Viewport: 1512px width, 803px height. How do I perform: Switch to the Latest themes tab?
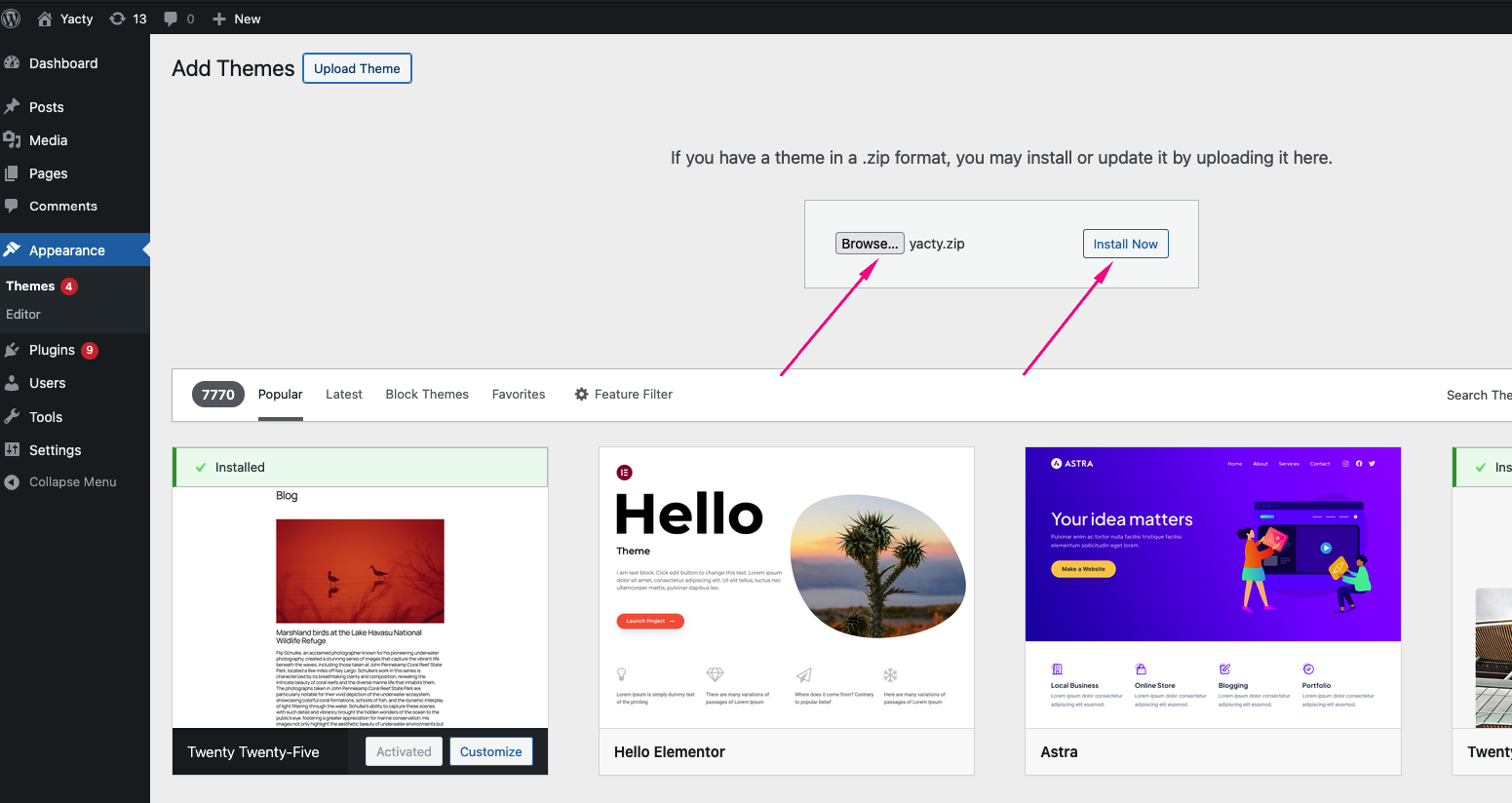pos(343,395)
